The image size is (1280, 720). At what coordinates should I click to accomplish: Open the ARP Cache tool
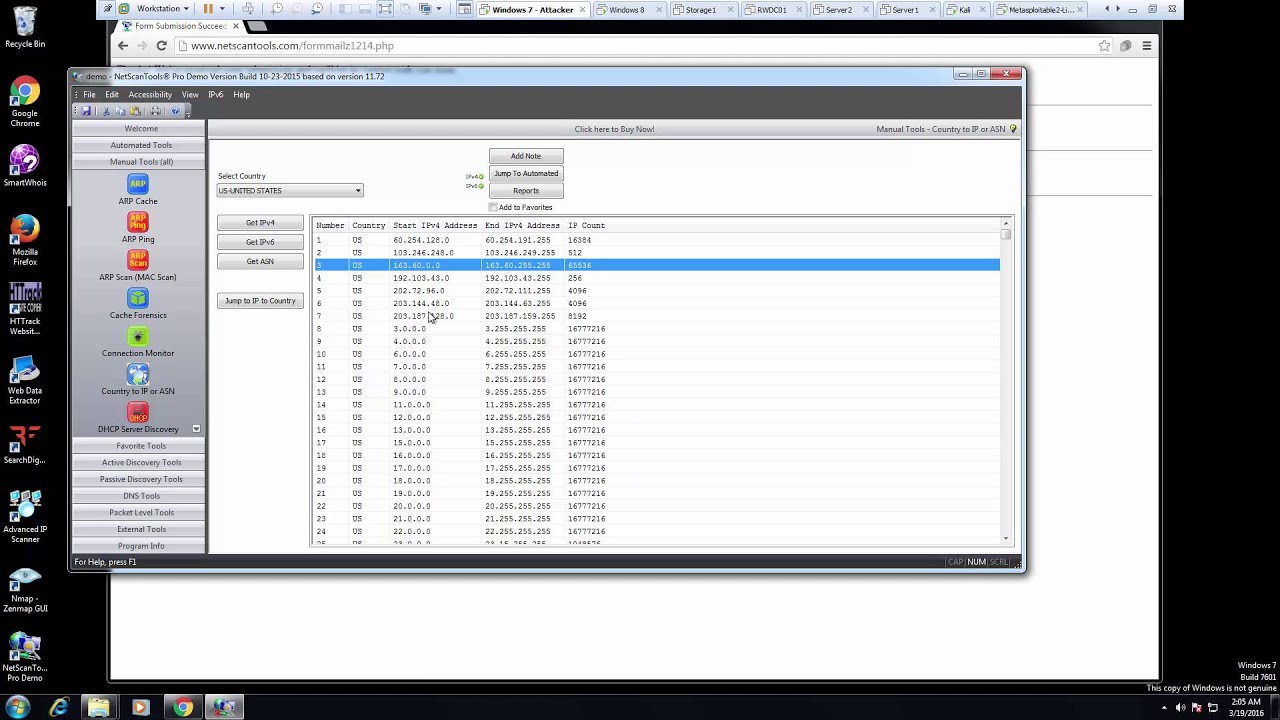(138, 184)
